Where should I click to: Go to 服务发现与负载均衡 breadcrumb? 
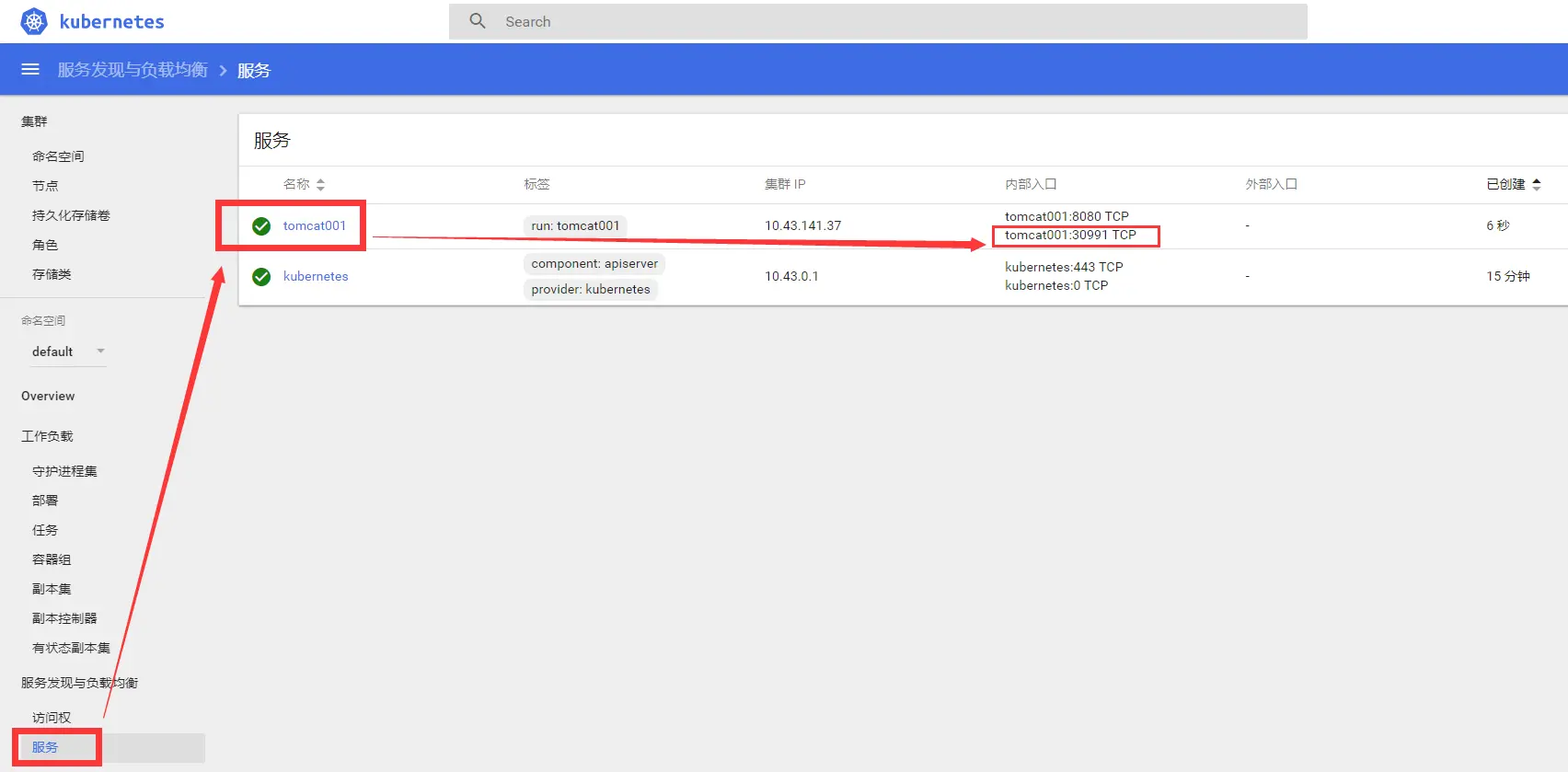[133, 70]
